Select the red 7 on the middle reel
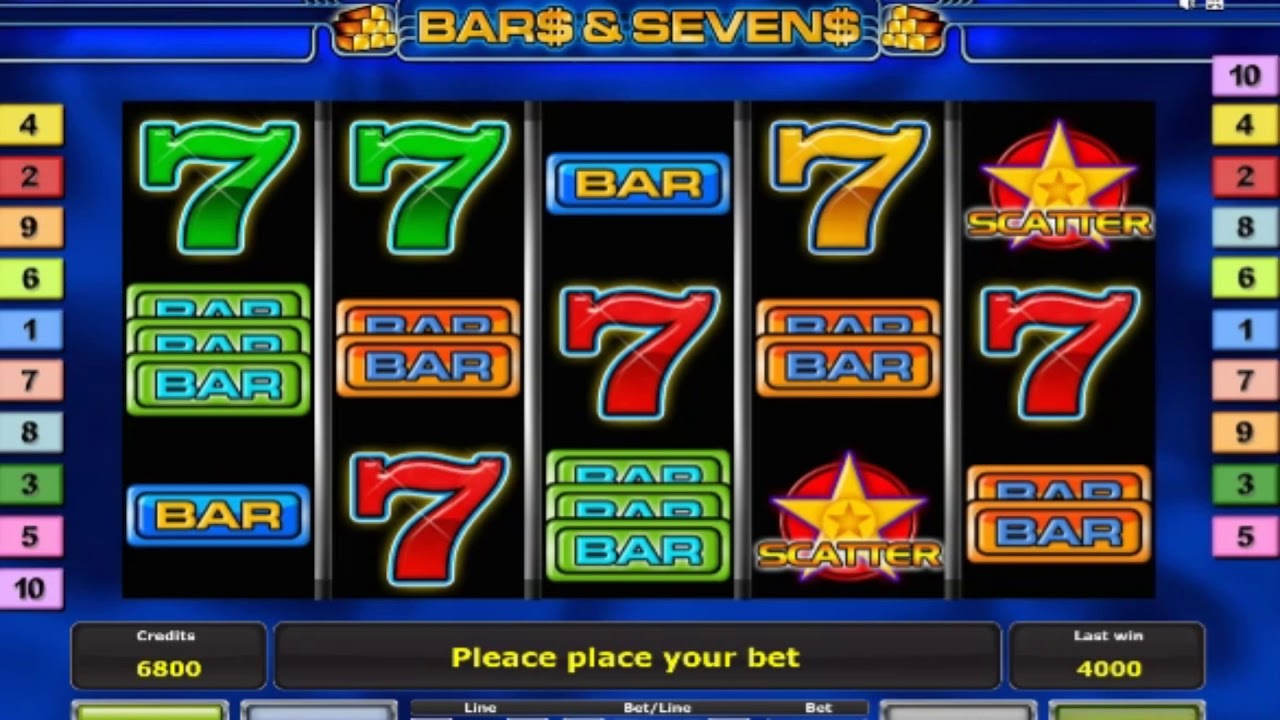The width and height of the screenshot is (1280, 720). click(638, 353)
